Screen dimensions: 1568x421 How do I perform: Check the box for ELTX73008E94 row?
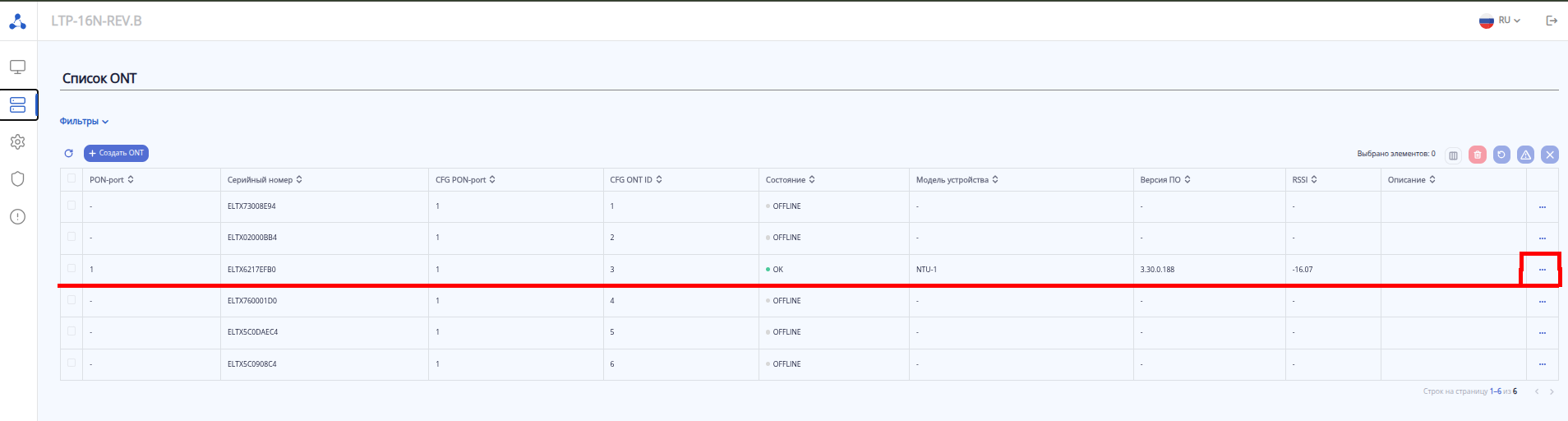point(71,206)
